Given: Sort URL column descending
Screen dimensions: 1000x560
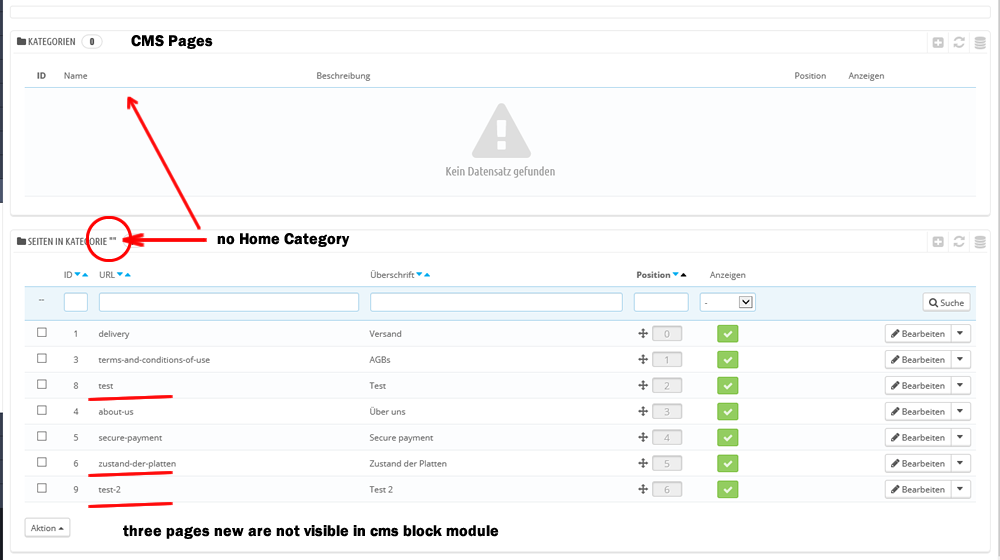Looking at the screenshot, I should pyautogui.click(x=120, y=275).
